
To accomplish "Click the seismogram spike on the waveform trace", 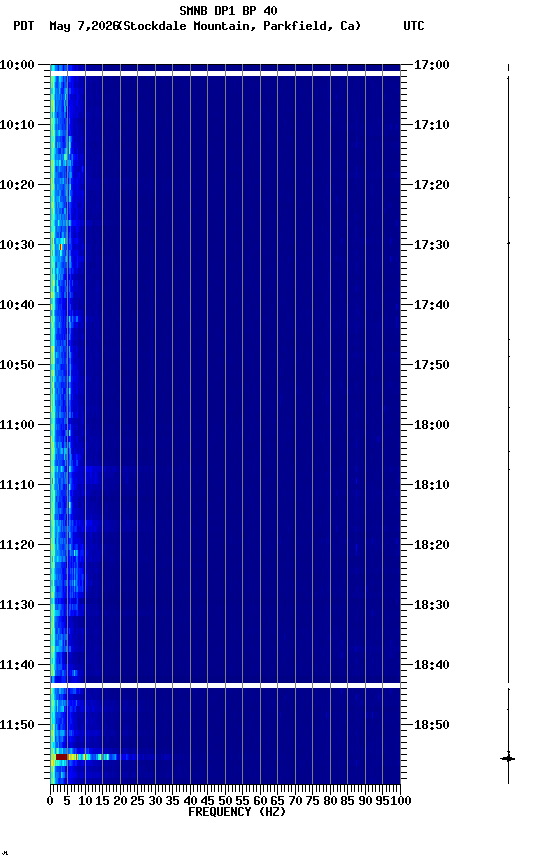I will [x=508, y=759].
